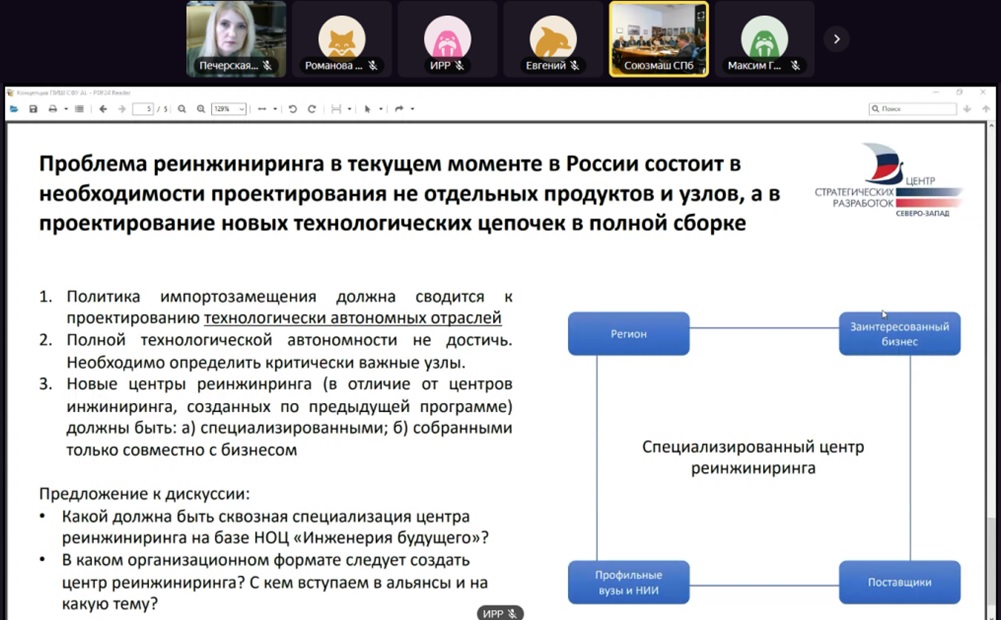Screen dimensions: 1001x620
Task: Open the fit width dropdown arrow
Action: (x=274, y=109)
